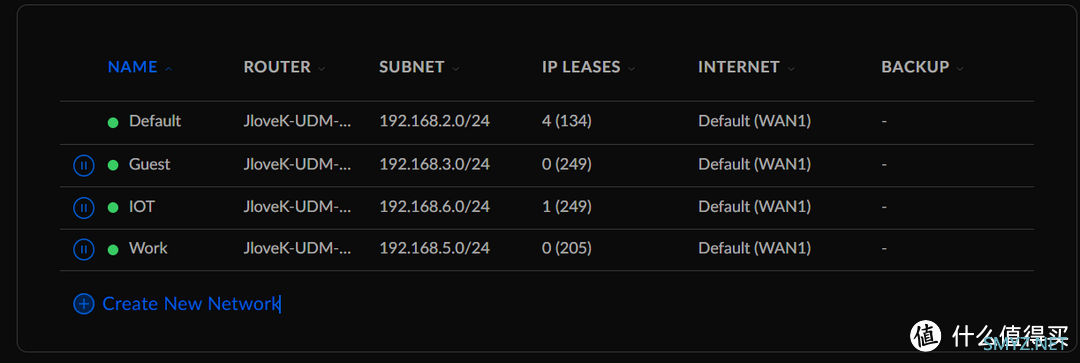The height and width of the screenshot is (363, 1080).
Task: Open the Create New Network link
Action: [191, 304]
